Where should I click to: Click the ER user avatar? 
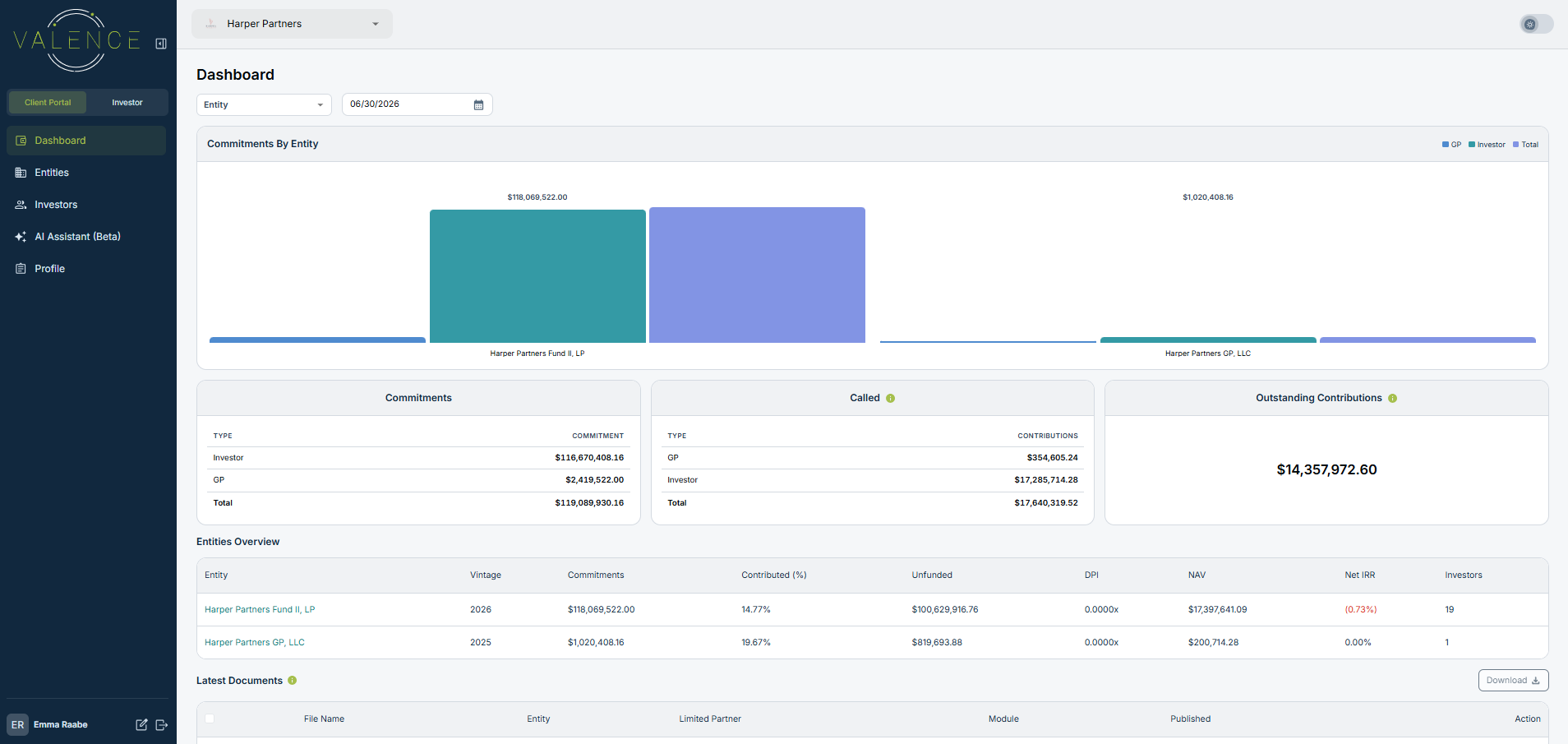tap(17, 725)
